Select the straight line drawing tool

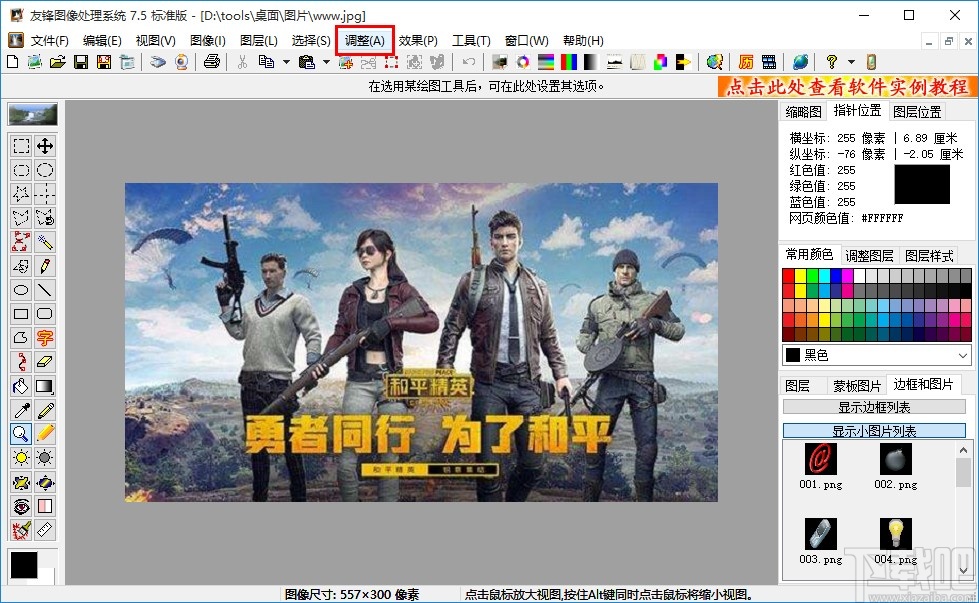click(x=45, y=290)
